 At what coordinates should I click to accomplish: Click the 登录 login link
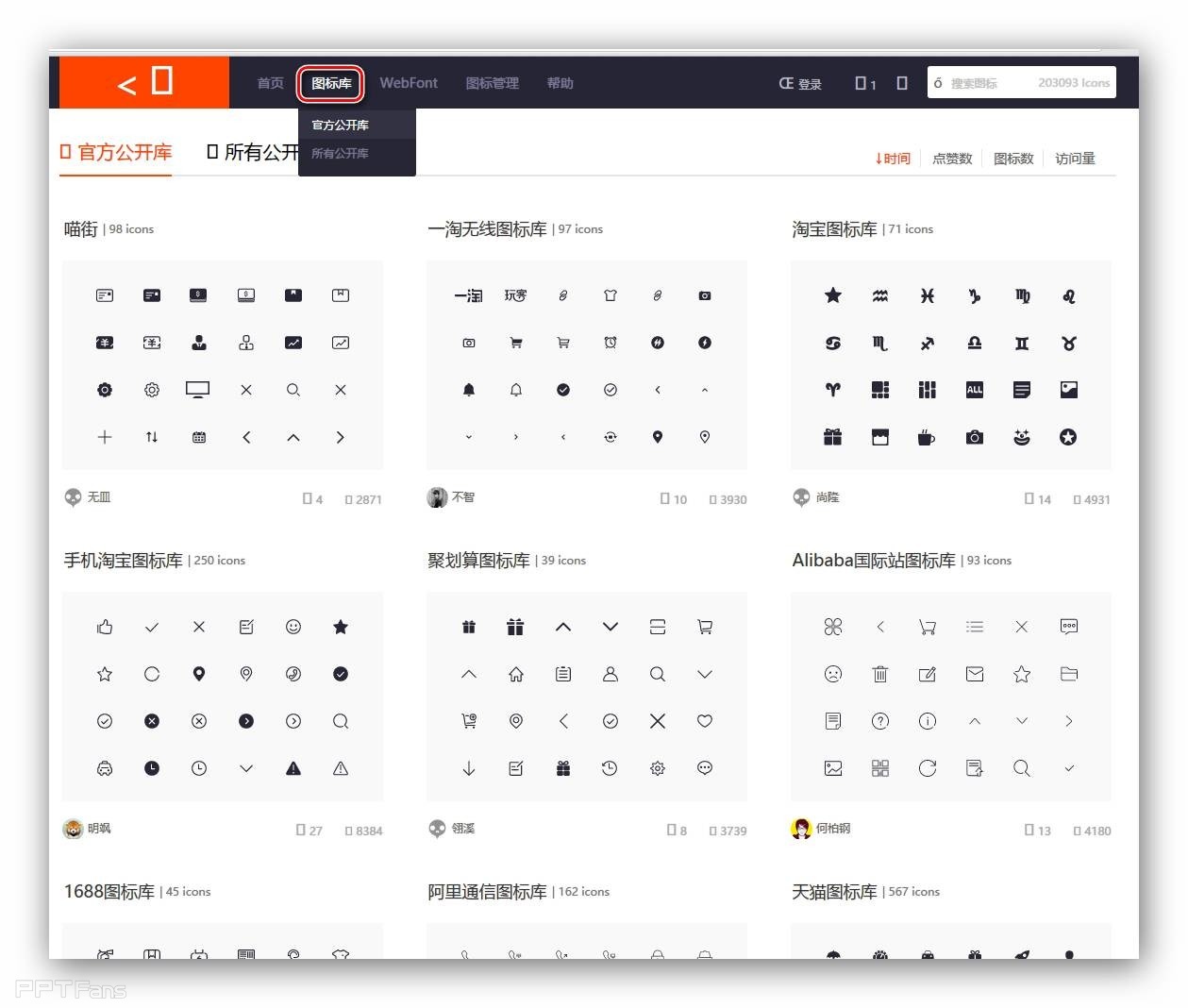click(800, 83)
